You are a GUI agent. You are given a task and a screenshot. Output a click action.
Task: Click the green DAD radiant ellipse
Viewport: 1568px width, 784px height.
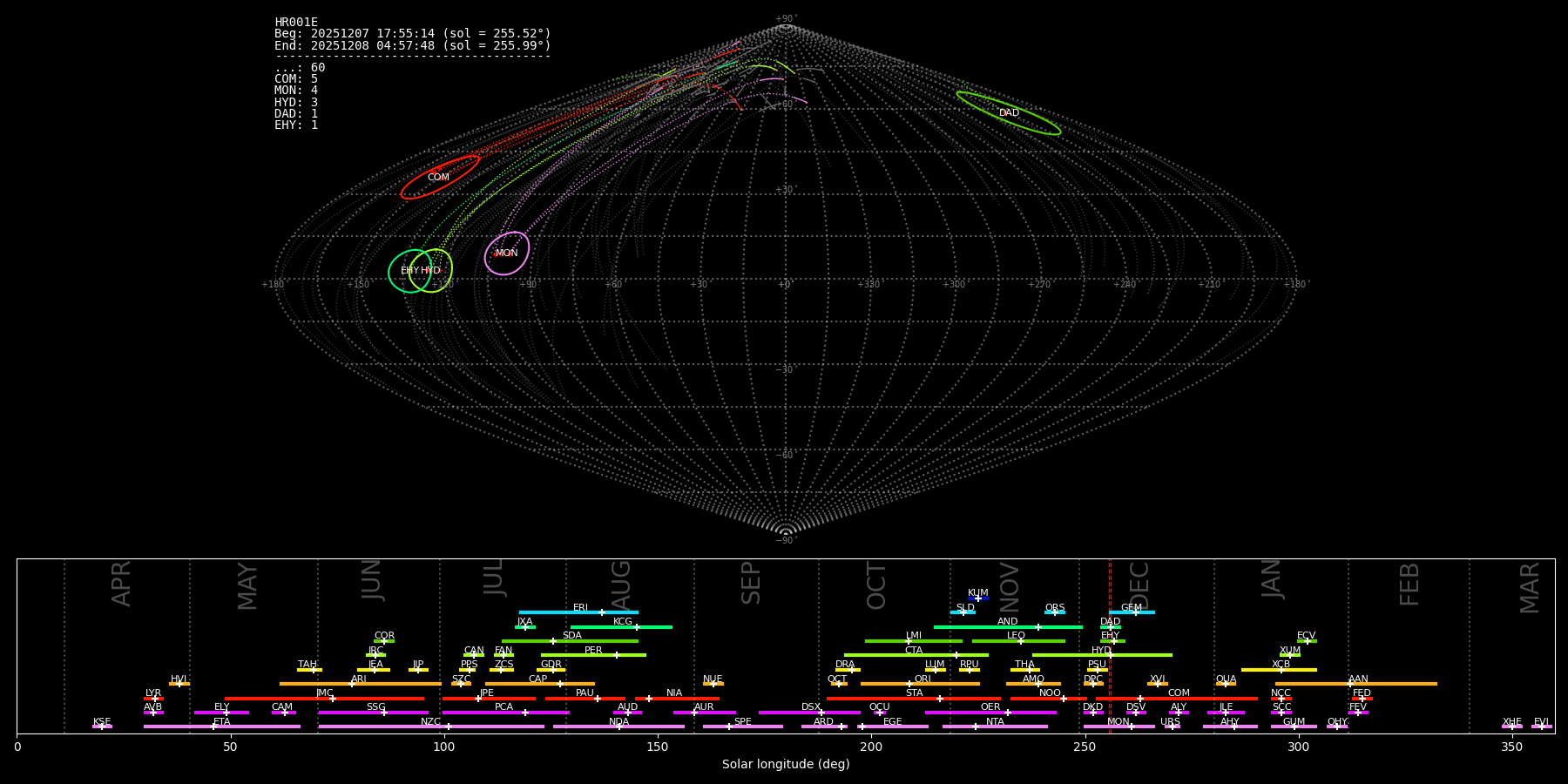pos(1008,113)
